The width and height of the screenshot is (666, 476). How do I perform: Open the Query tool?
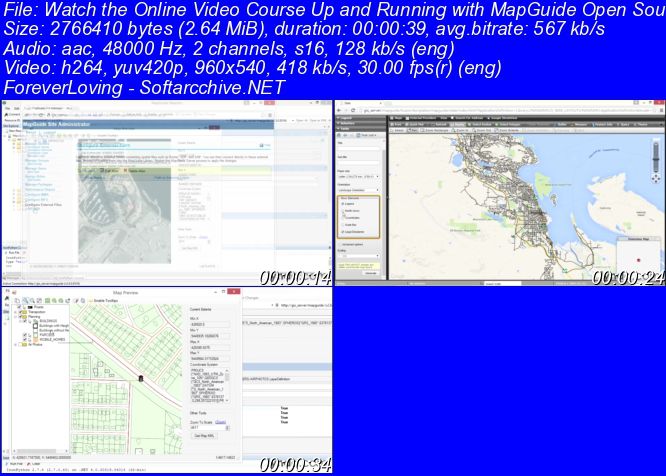click(x=625, y=124)
